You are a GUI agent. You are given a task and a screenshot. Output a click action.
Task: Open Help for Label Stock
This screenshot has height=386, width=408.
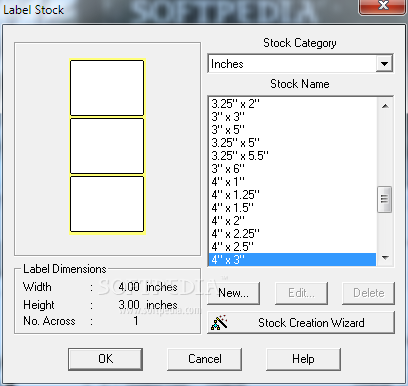tap(303, 359)
